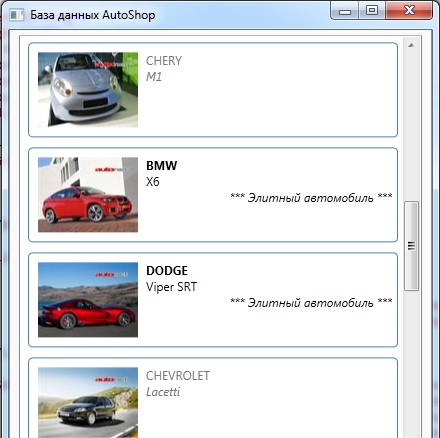Select the M1 model text
This screenshot has width=440, height=438.
pos(154,77)
